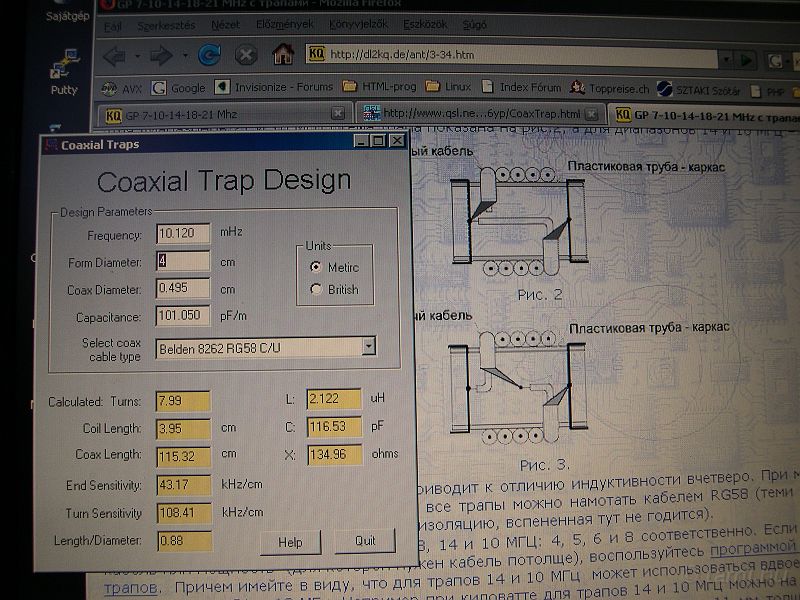Select the British units radio button

tap(317, 290)
